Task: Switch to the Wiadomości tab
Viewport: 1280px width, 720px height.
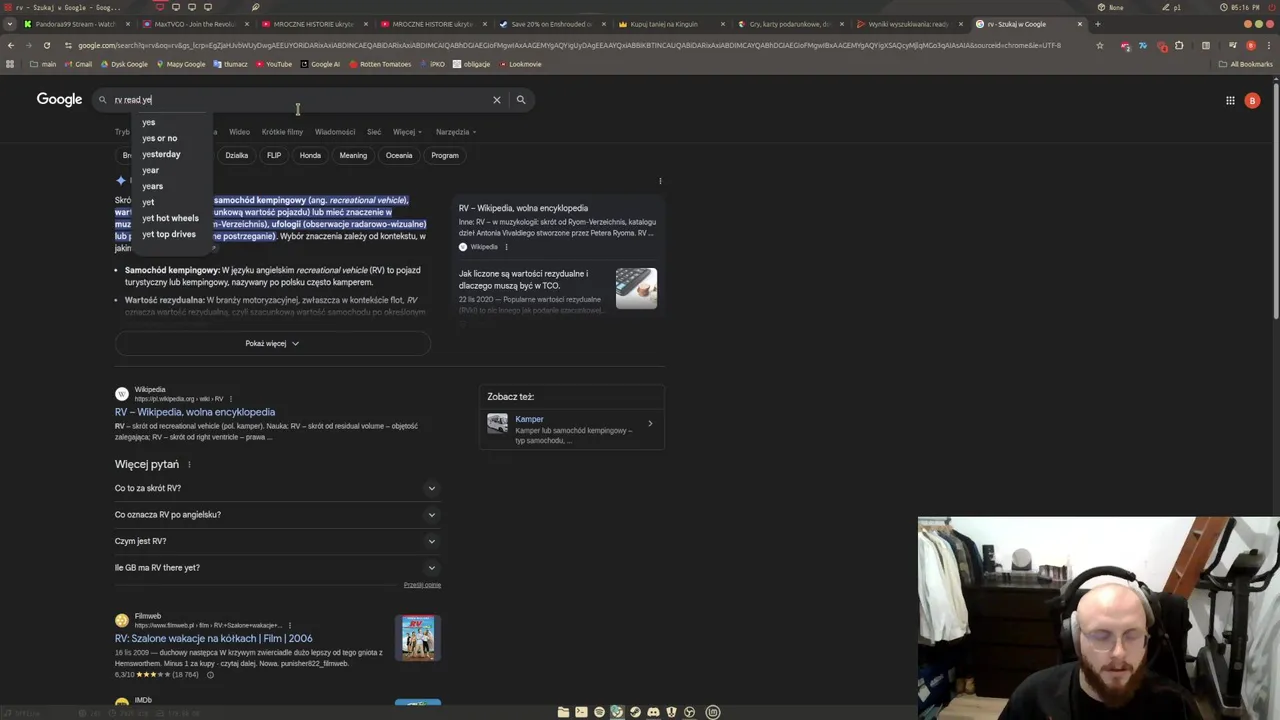Action: (x=335, y=132)
